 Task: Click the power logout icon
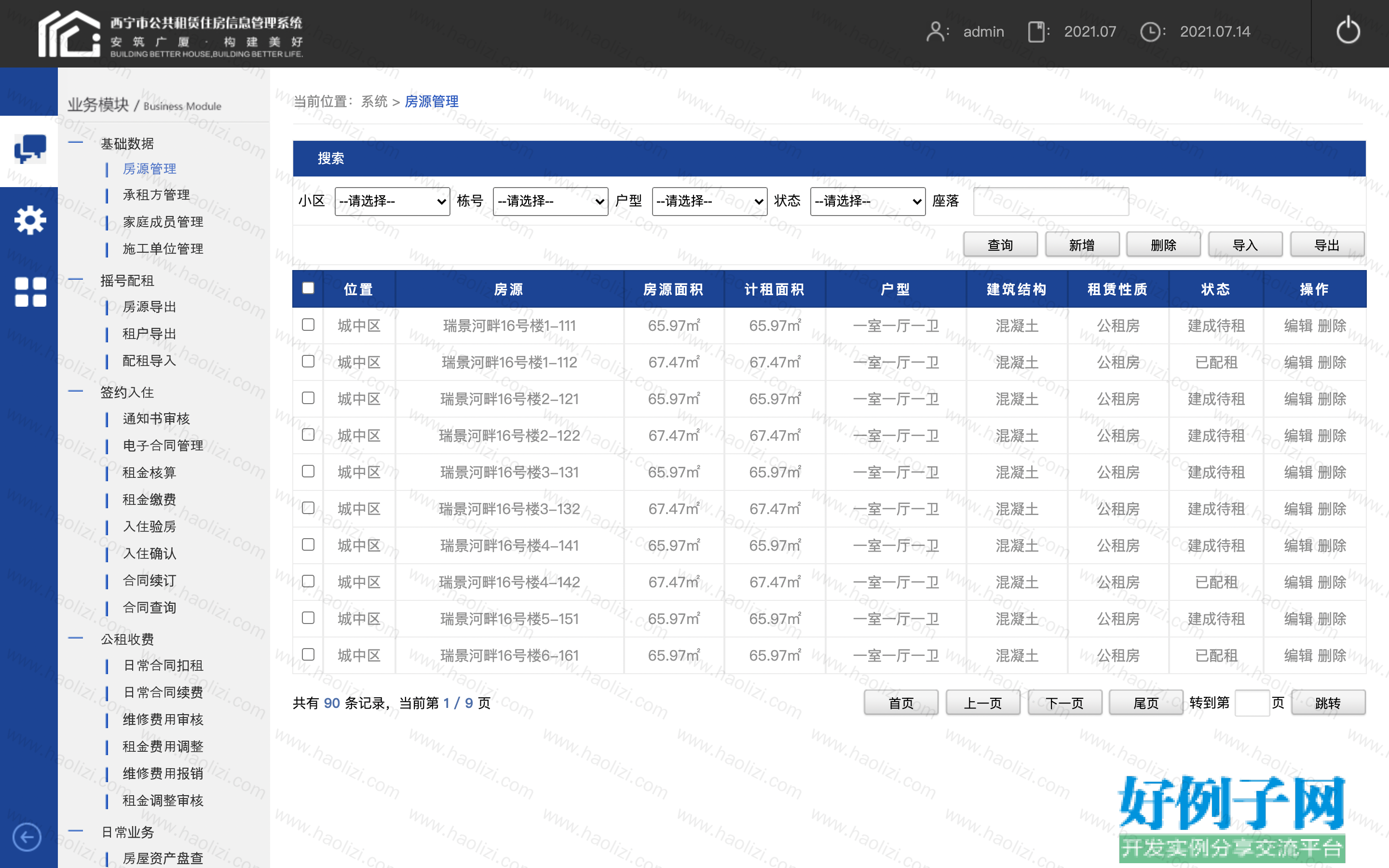coord(1348,31)
